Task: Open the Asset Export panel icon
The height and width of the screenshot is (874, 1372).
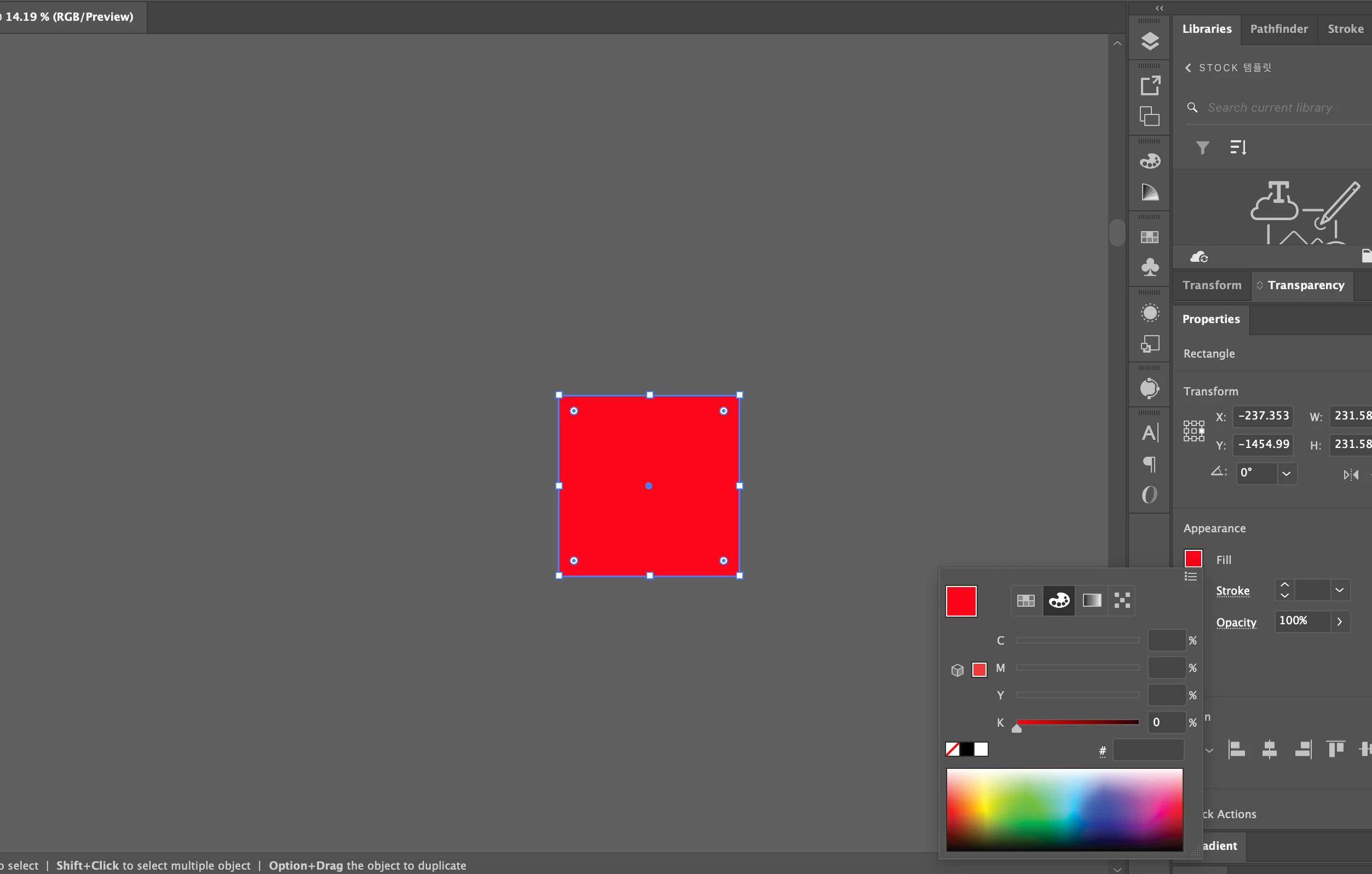Action: pyautogui.click(x=1150, y=85)
